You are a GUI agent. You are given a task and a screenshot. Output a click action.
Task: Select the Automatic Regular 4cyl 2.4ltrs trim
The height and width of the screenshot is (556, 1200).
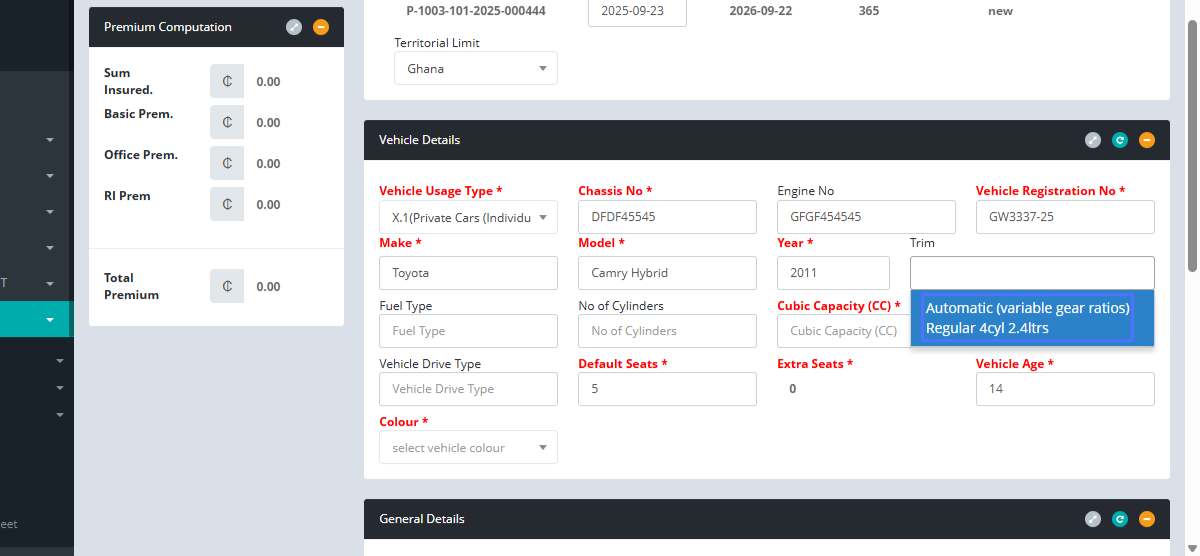coord(1027,318)
